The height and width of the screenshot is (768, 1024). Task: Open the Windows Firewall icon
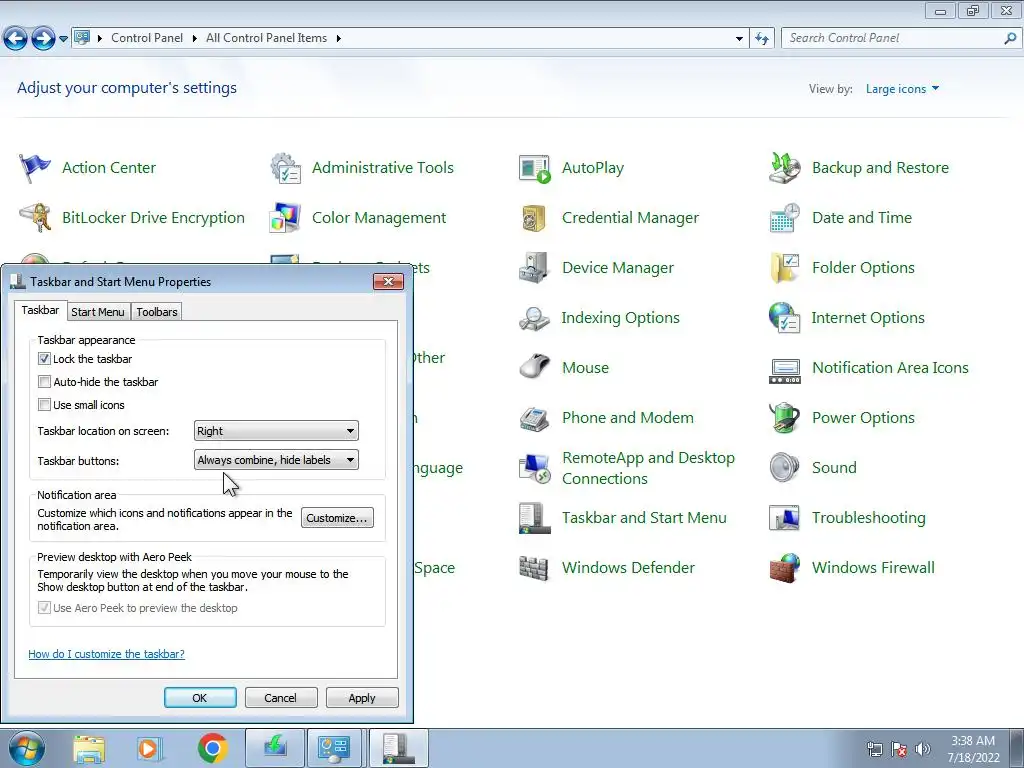click(785, 568)
